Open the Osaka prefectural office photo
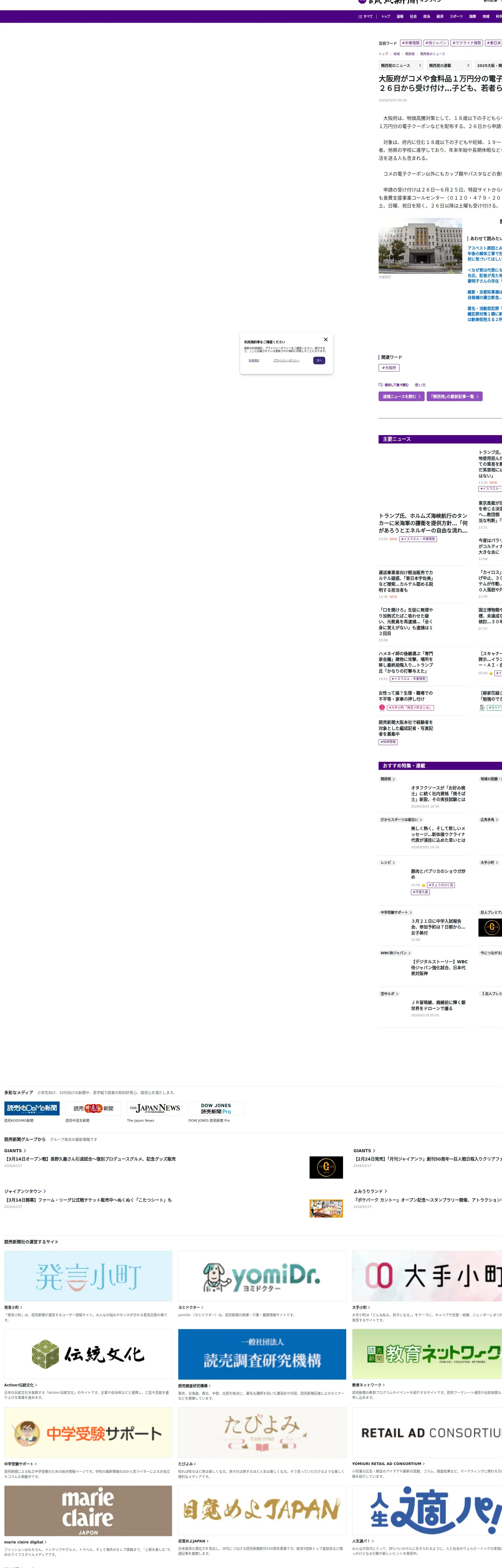Image resolution: width=502 pixels, height=1568 pixels. pyautogui.click(x=420, y=246)
